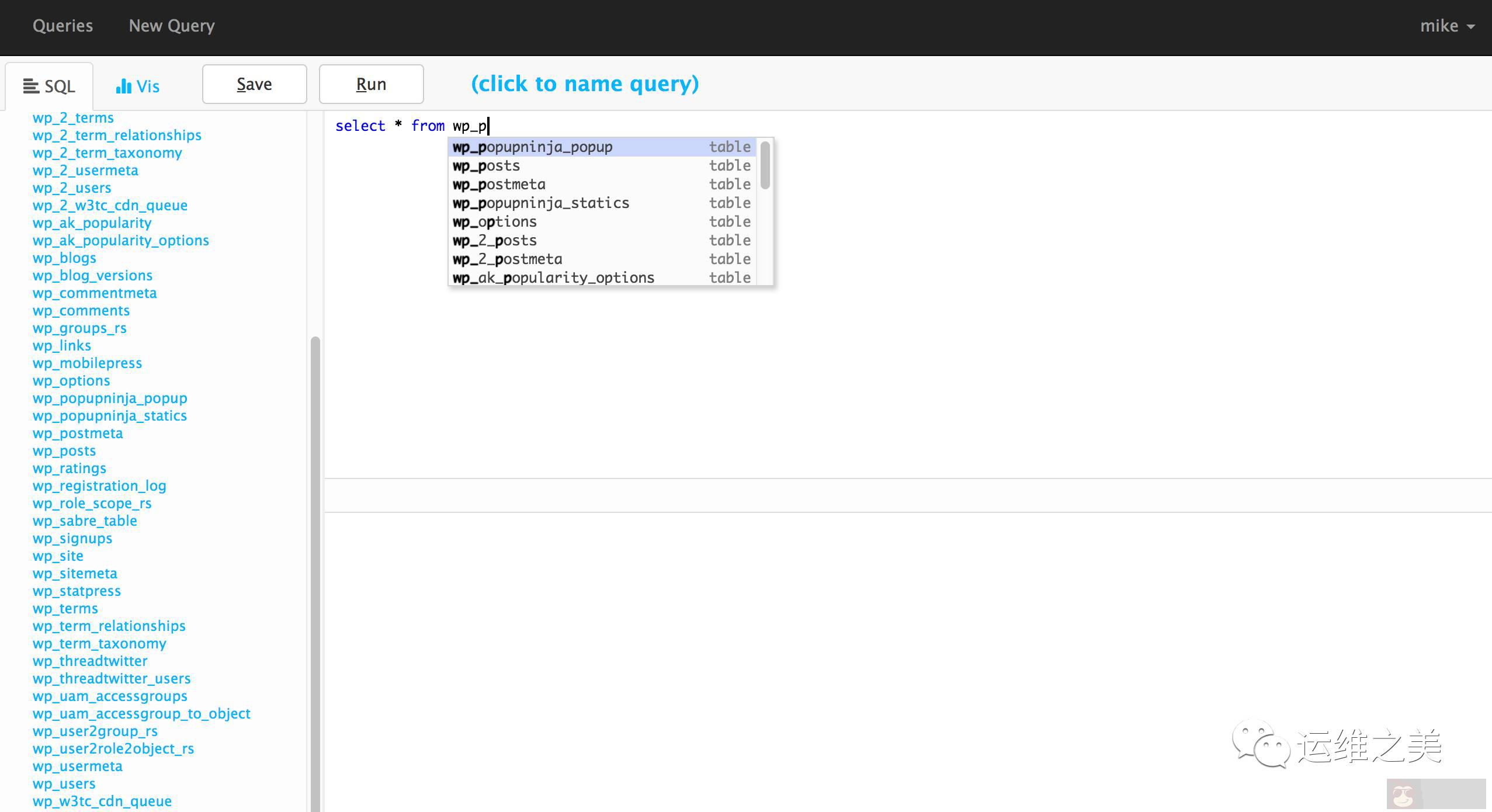Screen dimensions: 1492x812
Task: Open the mike user dropdown
Action: coord(1446,26)
